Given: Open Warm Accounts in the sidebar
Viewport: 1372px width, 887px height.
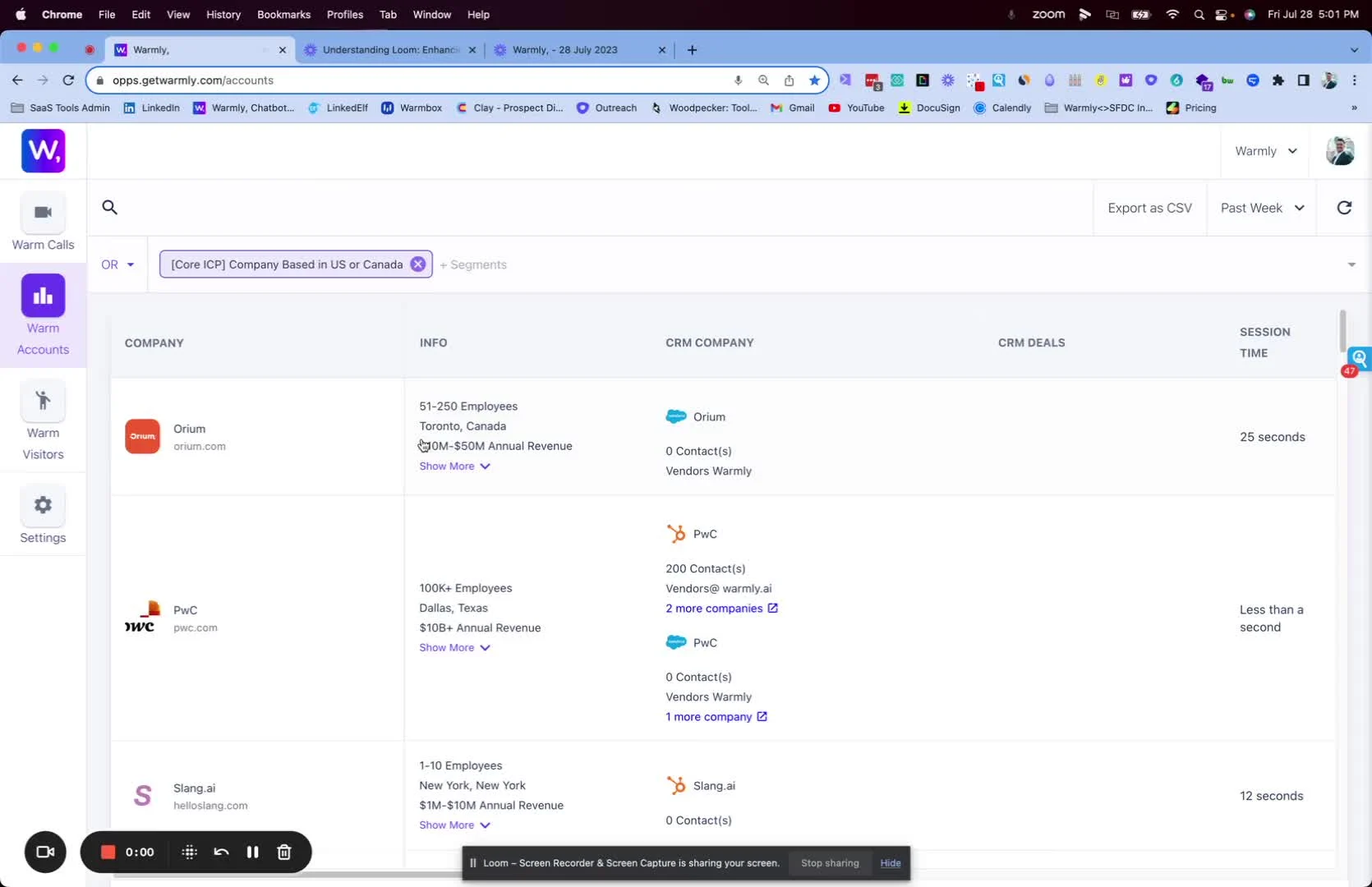Looking at the screenshot, I should click(43, 316).
